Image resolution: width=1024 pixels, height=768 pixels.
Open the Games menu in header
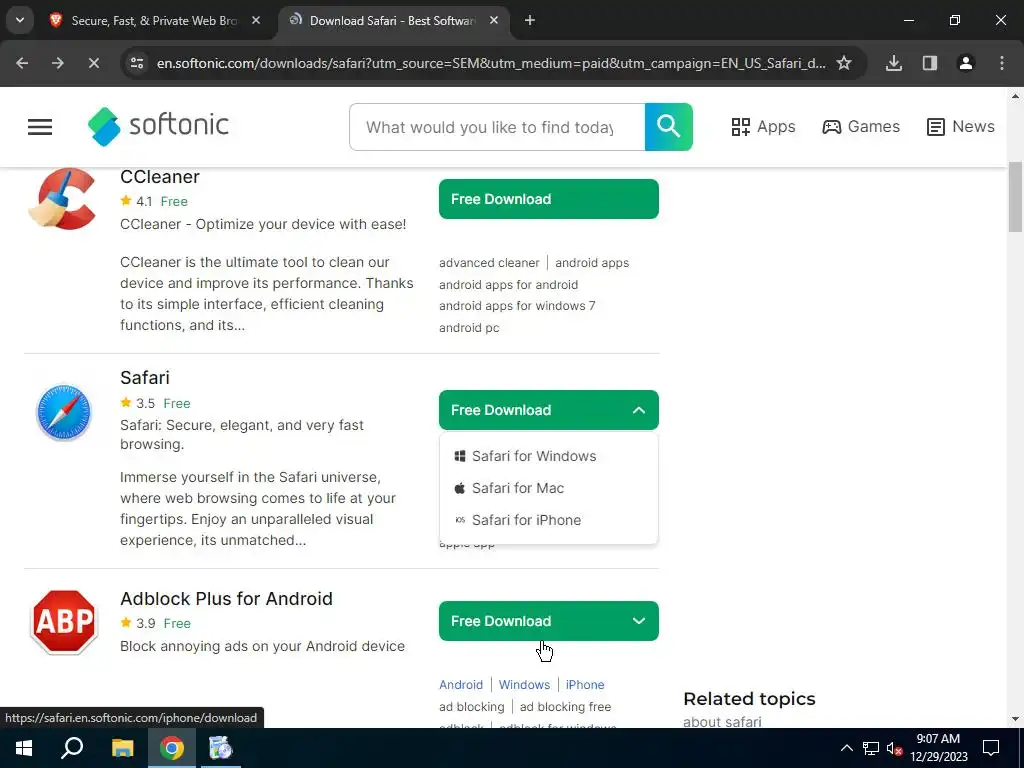tap(861, 127)
